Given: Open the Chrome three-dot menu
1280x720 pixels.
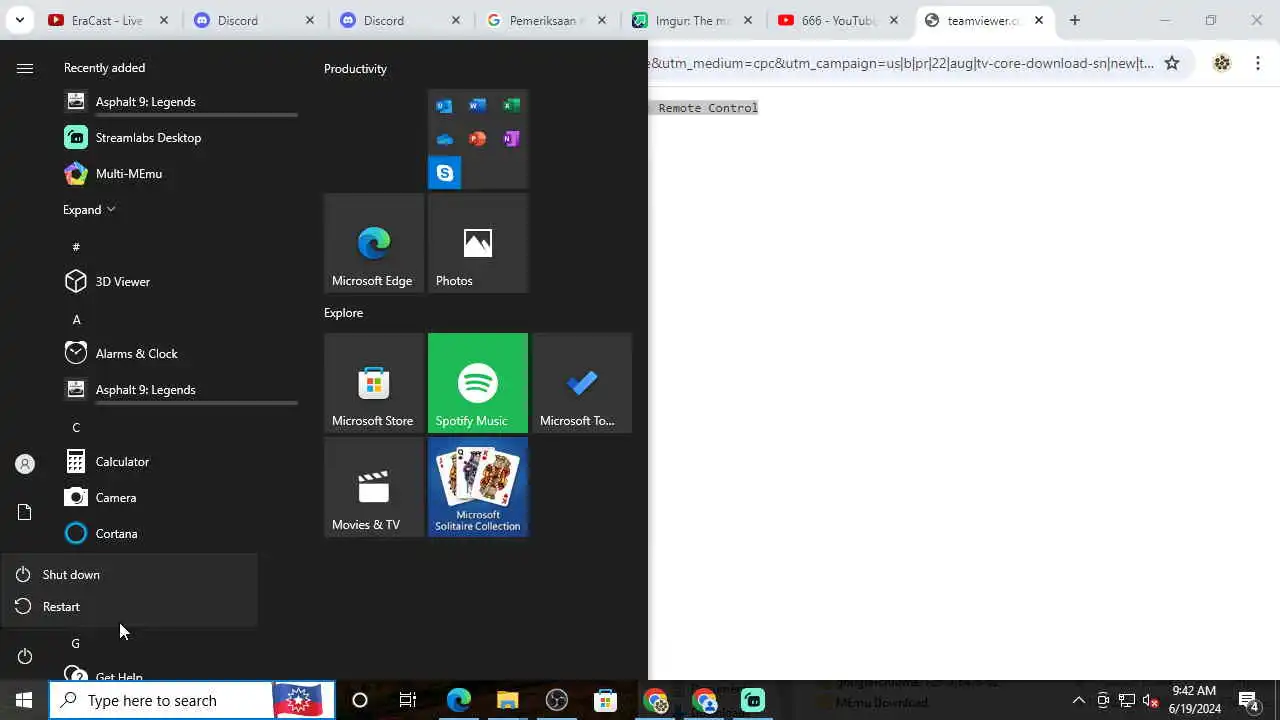Looking at the screenshot, I should (x=1258, y=63).
